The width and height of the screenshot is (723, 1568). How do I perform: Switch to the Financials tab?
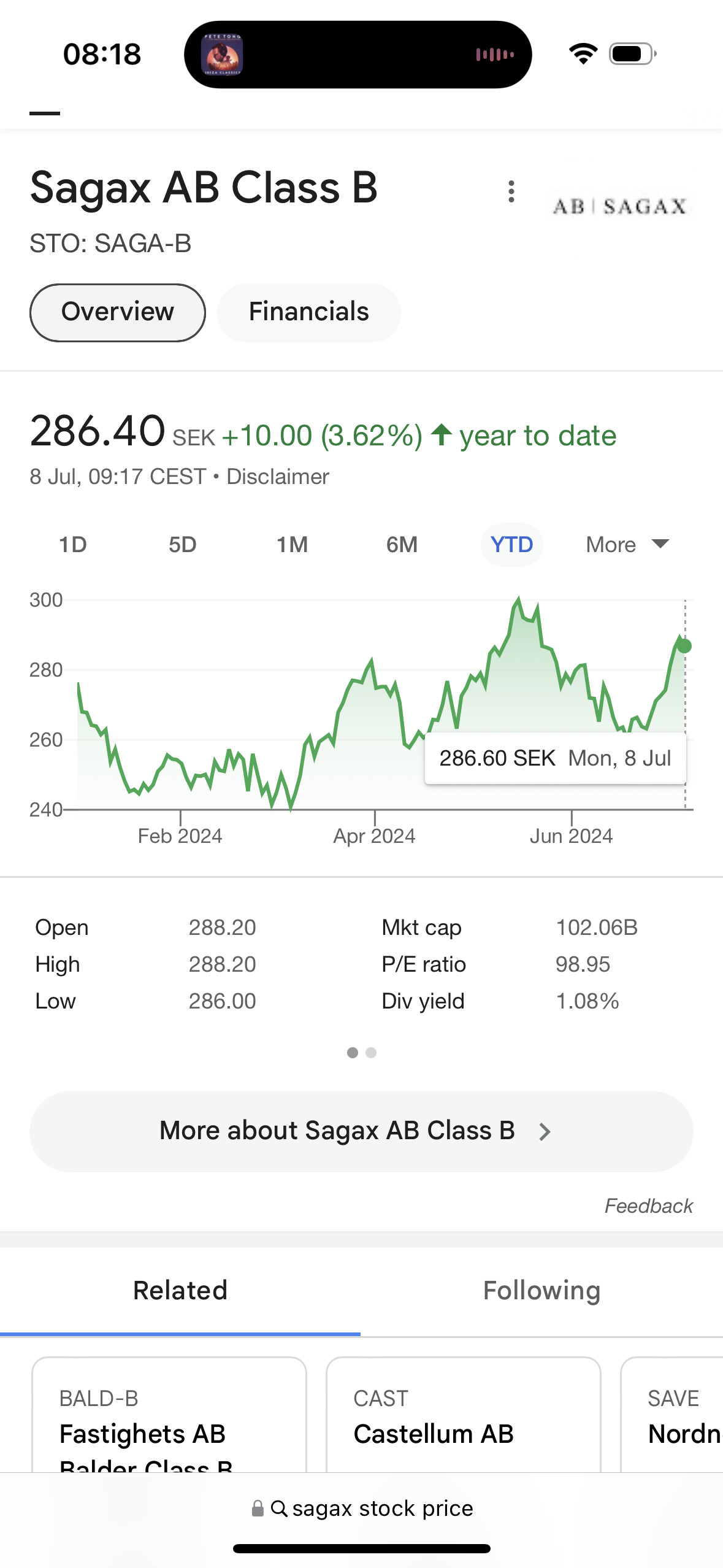308,312
